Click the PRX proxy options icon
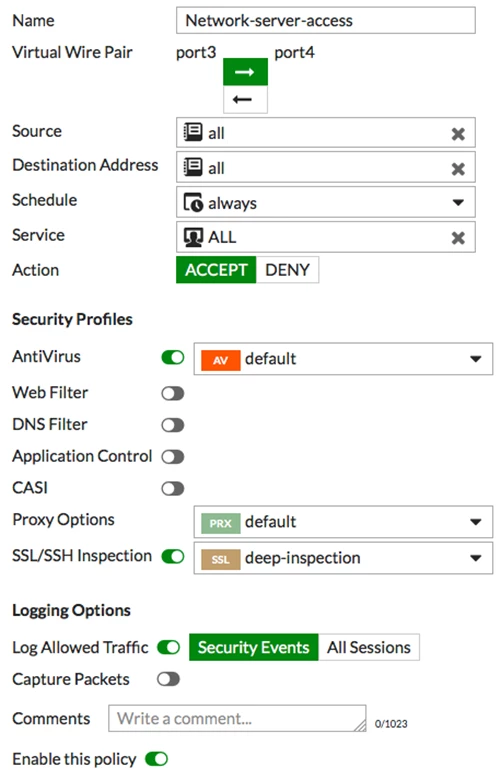Screen dimensions: 501x779 221,523
